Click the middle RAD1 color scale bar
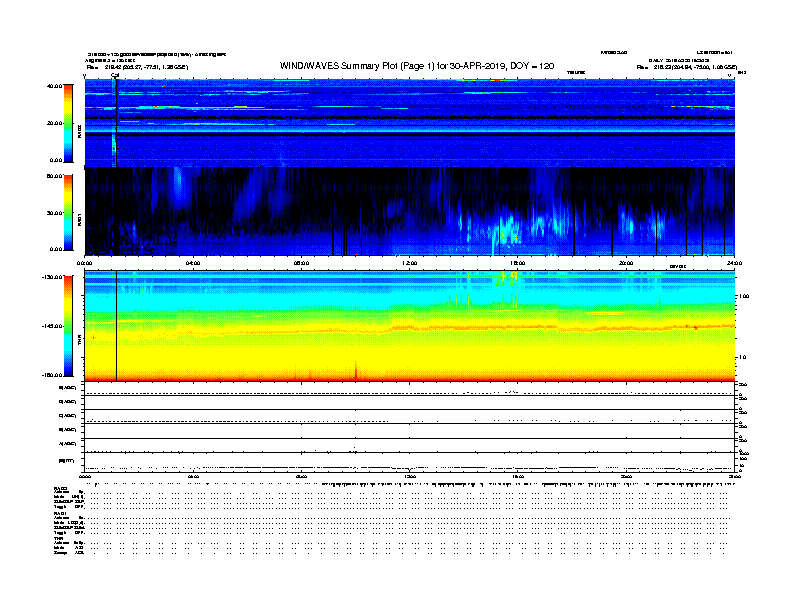792x612 pixels. 68,213
